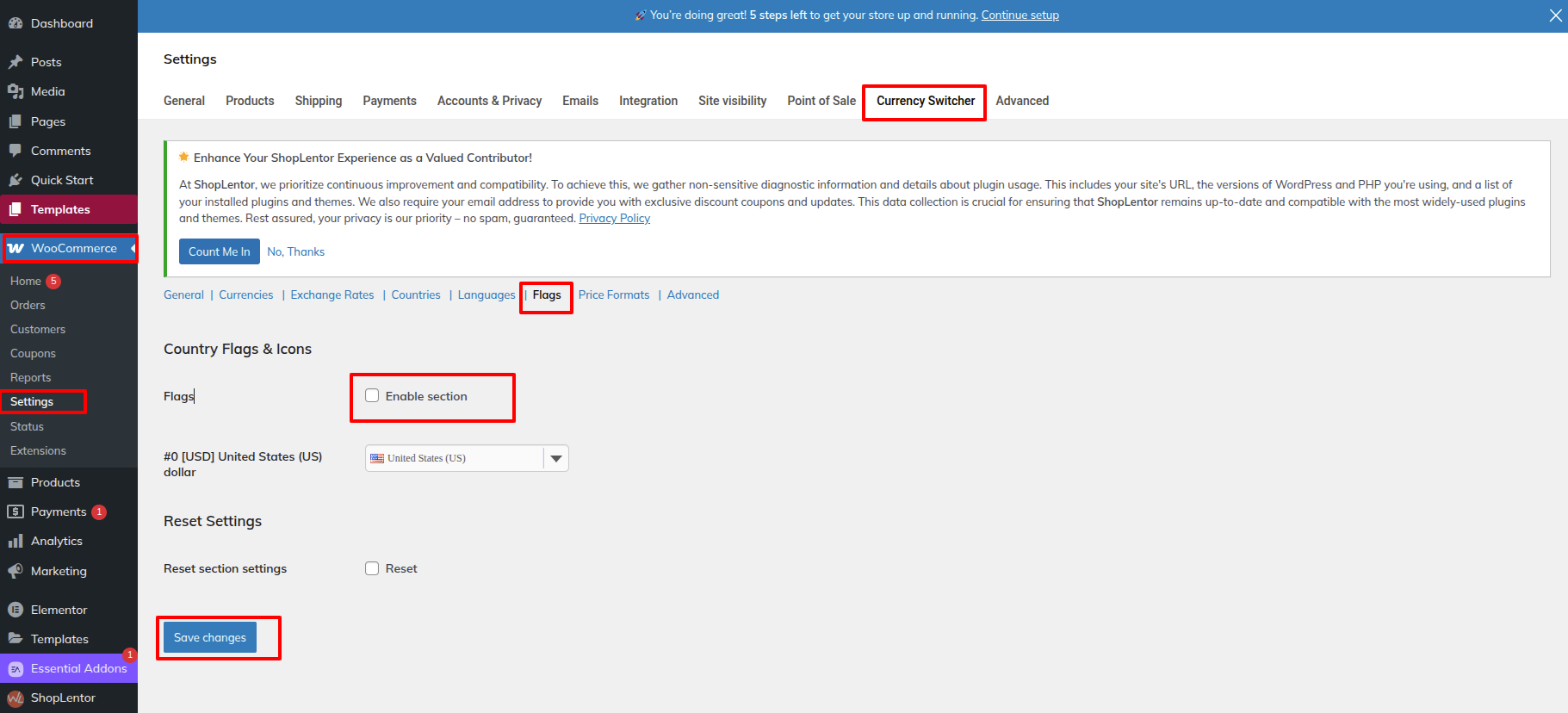Screen dimensions: 1568x713
Task: Click the lower Templates folder icon
Action: (15, 639)
